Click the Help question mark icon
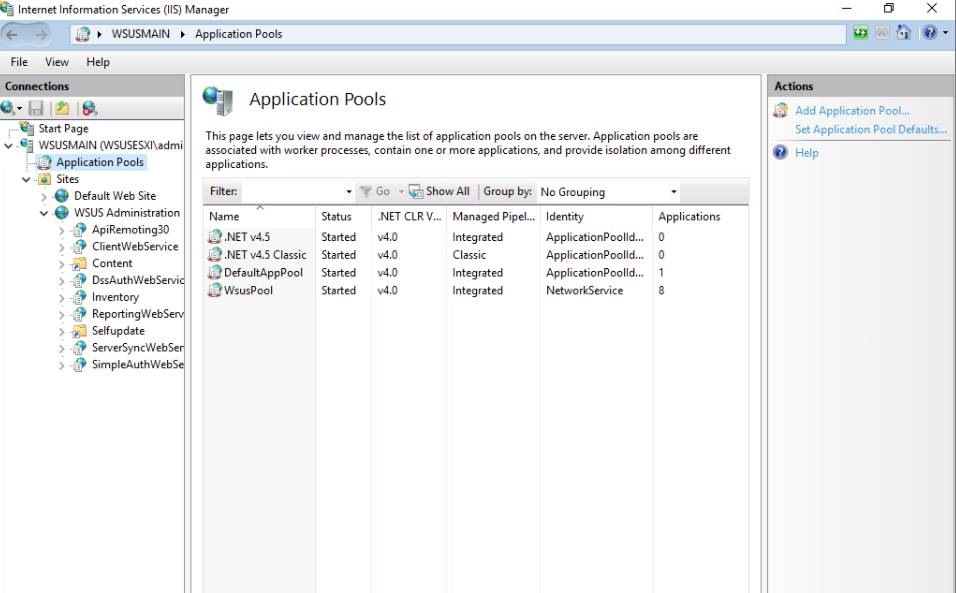The image size is (956, 593). click(x=928, y=32)
